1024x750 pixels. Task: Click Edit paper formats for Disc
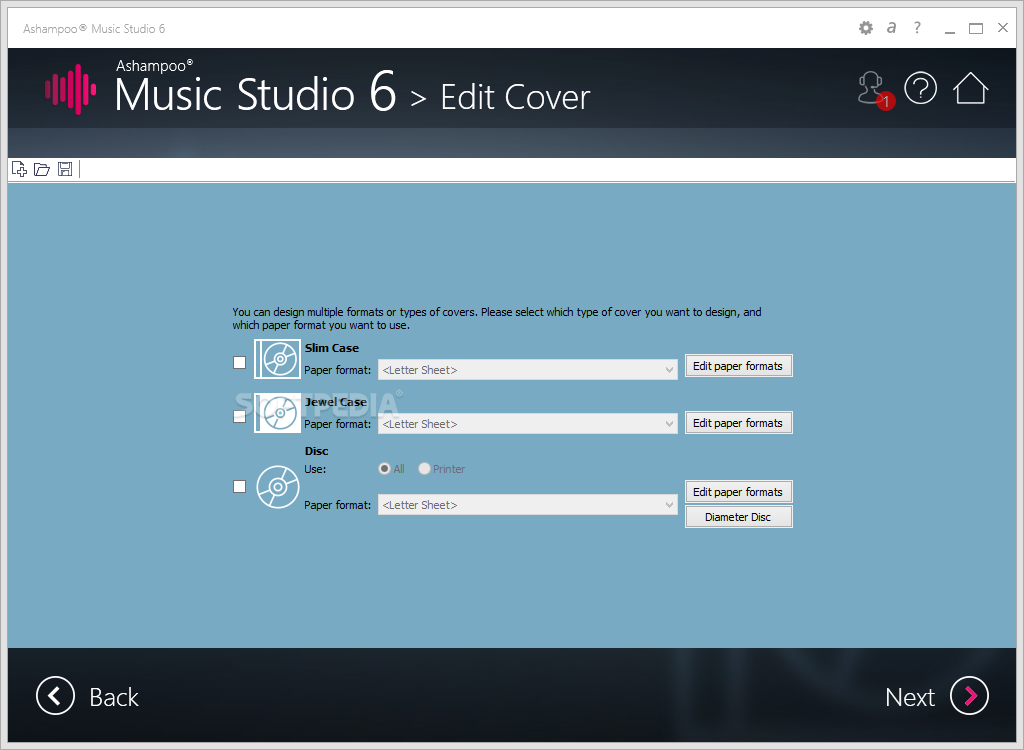point(739,492)
